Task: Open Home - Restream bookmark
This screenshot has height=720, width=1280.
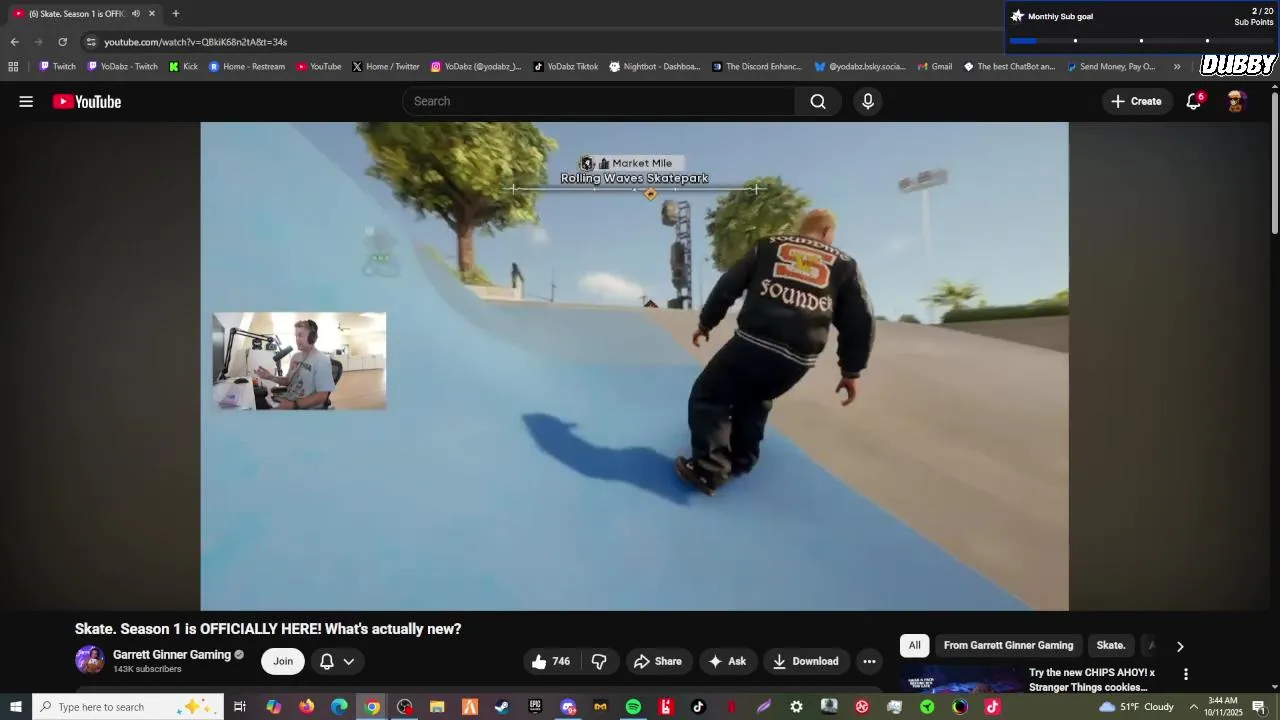Action: pos(247,67)
